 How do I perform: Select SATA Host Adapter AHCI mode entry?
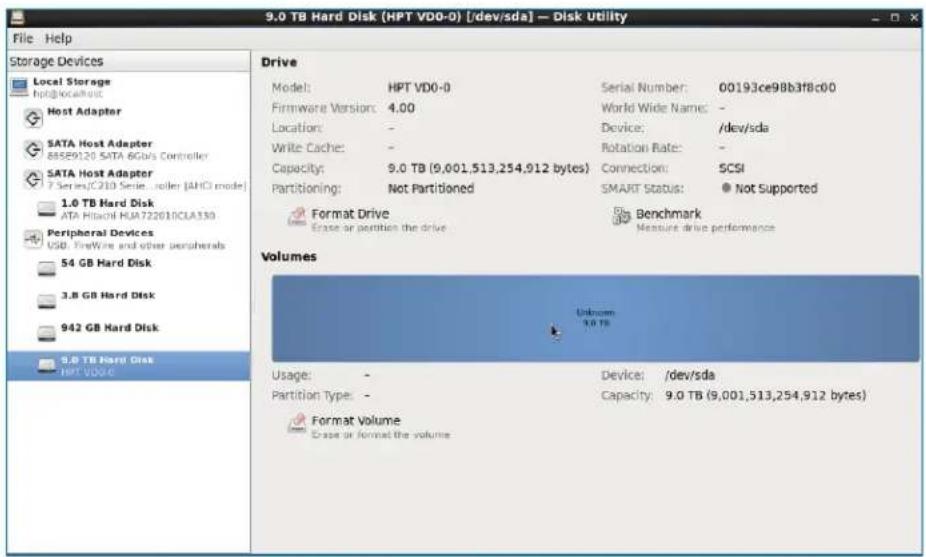coord(129,179)
